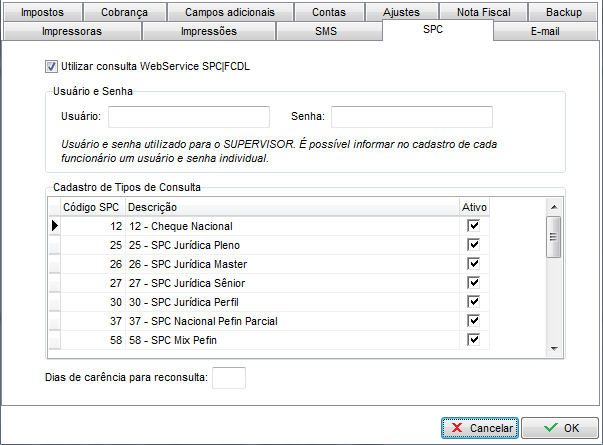Select the 27 - SPC Jurídica Sênior row
Screen dimensions: 603x445
pyautogui.click(x=200, y=283)
